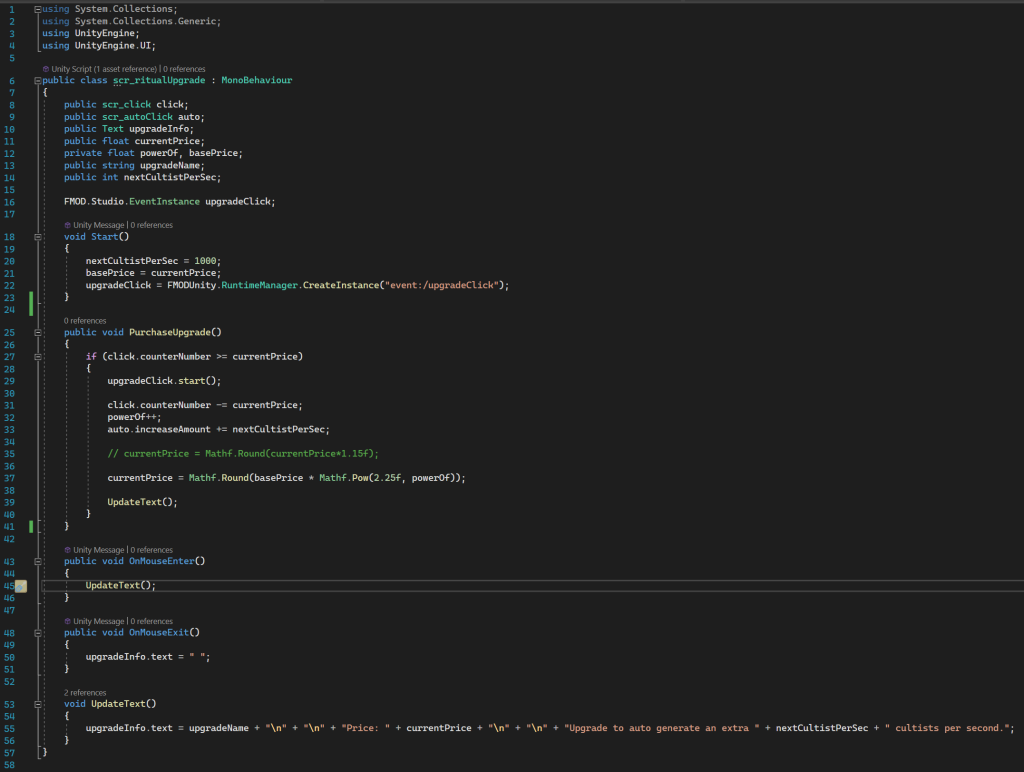The width and height of the screenshot is (1024, 772).
Task: Fold the Start method body
Action: coord(38,237)
